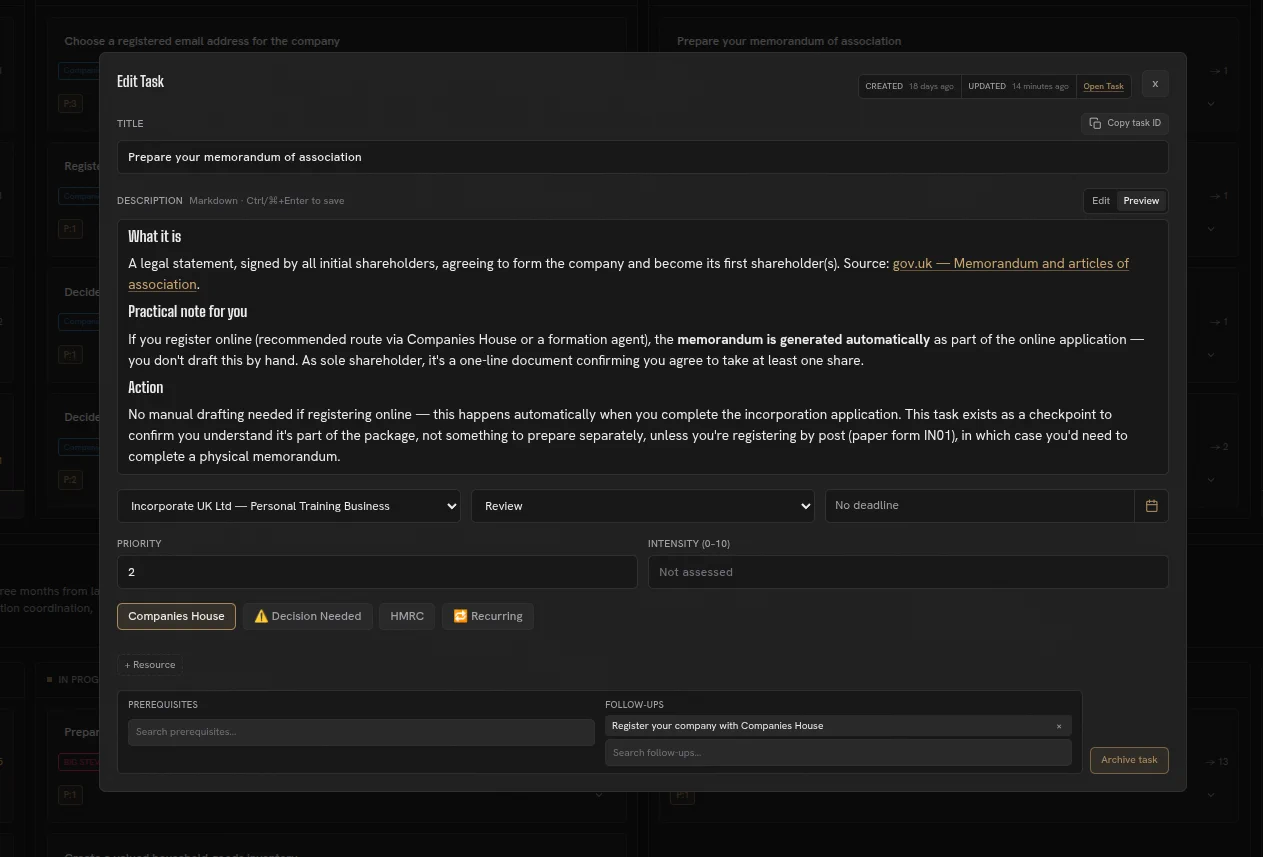
Task: Open the Open Task link
Action: [x=1103, y=86]
